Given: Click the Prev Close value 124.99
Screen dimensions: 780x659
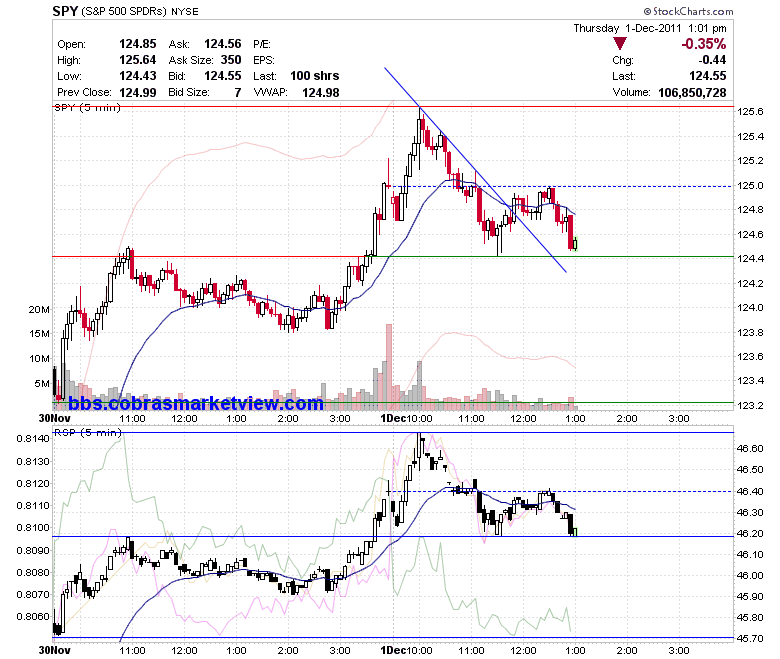Looking at the screenshot, I should pos(138,93).
